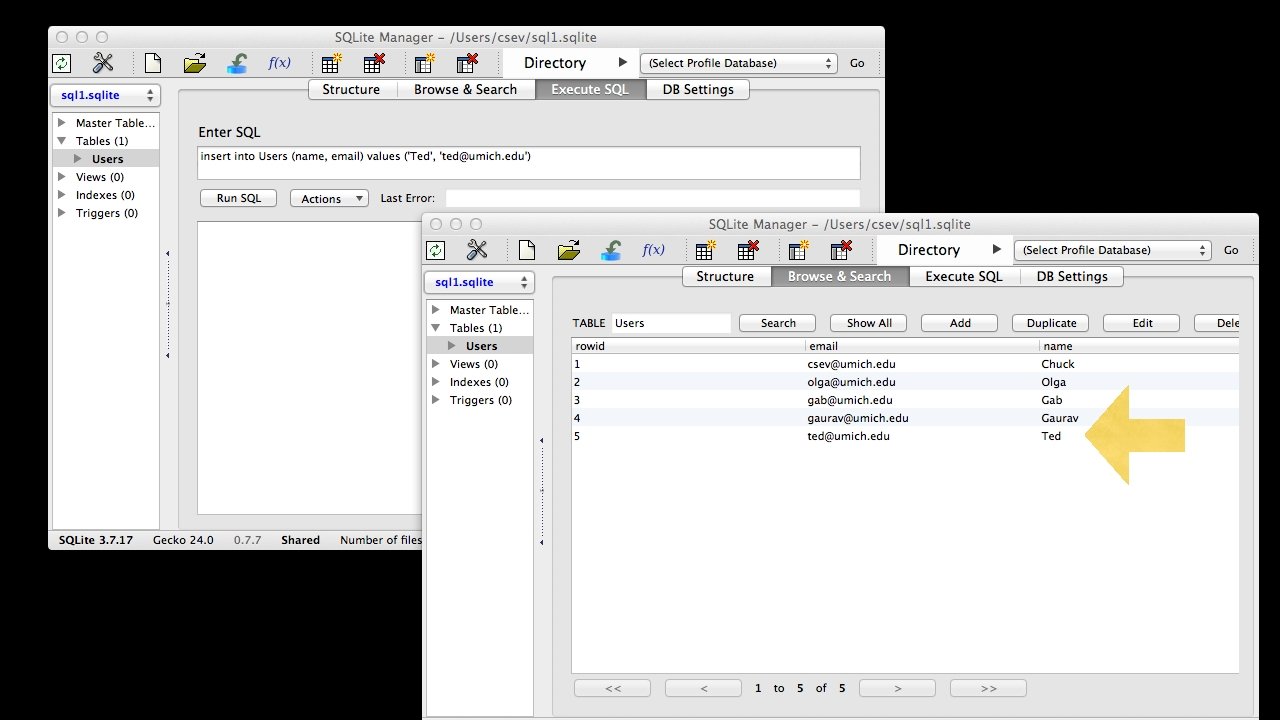Select the Users table in the front window tree
This screenshot has height=720, width=1280.
click(x=481, y=346)
